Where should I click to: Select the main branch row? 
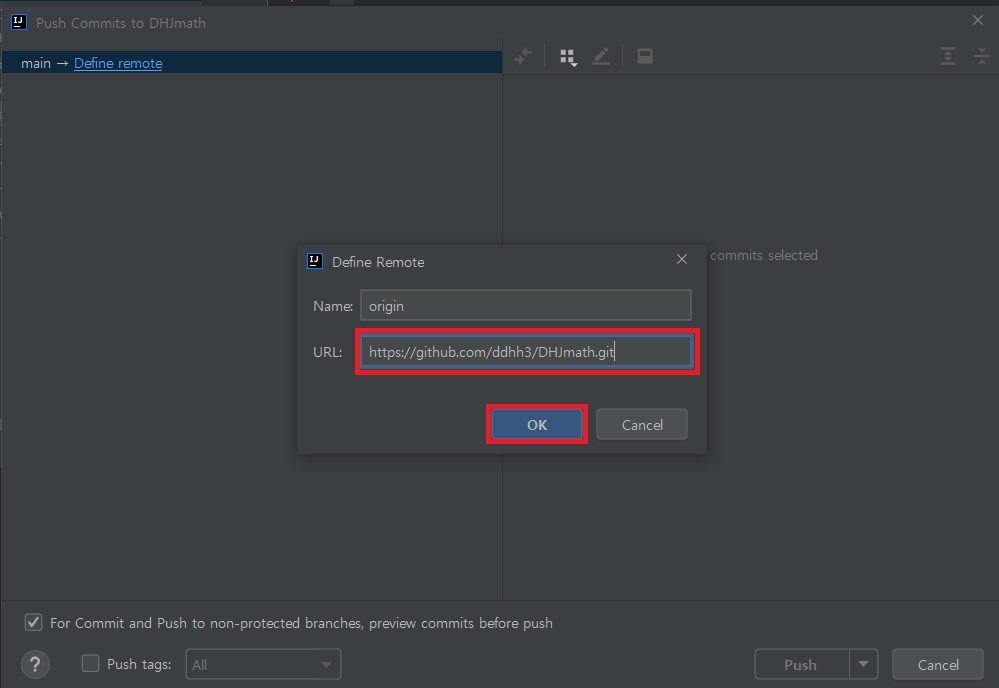252,62
